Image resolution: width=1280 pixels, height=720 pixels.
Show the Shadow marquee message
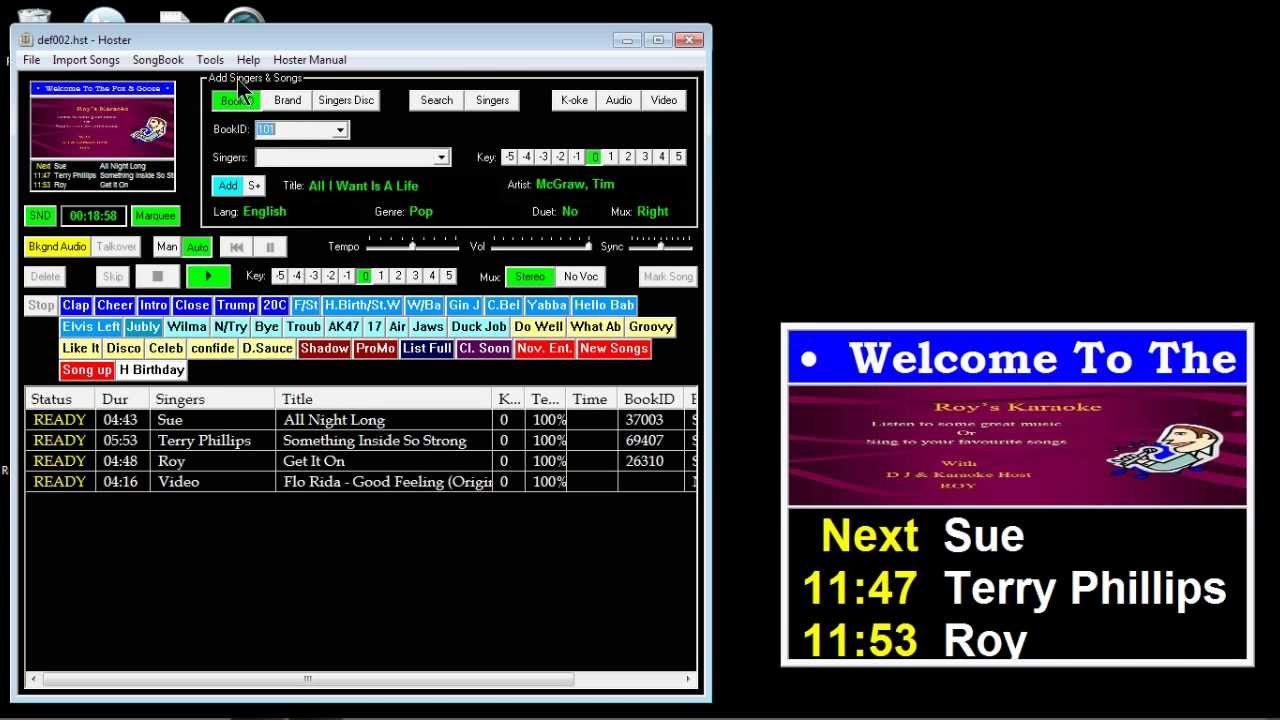click(x=324, y=349)
